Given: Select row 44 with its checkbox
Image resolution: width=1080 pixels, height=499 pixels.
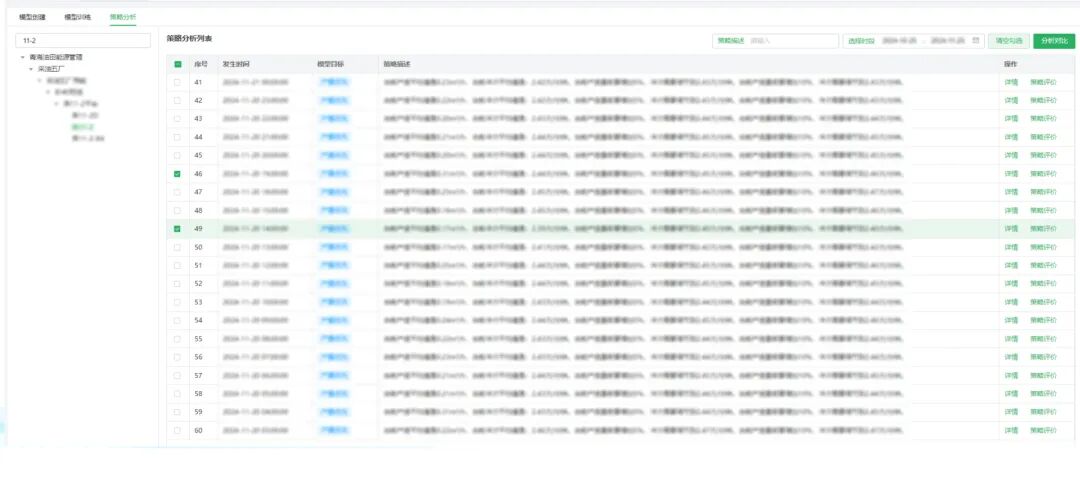Looking at the screenshot, I should (x=178, y=137).
